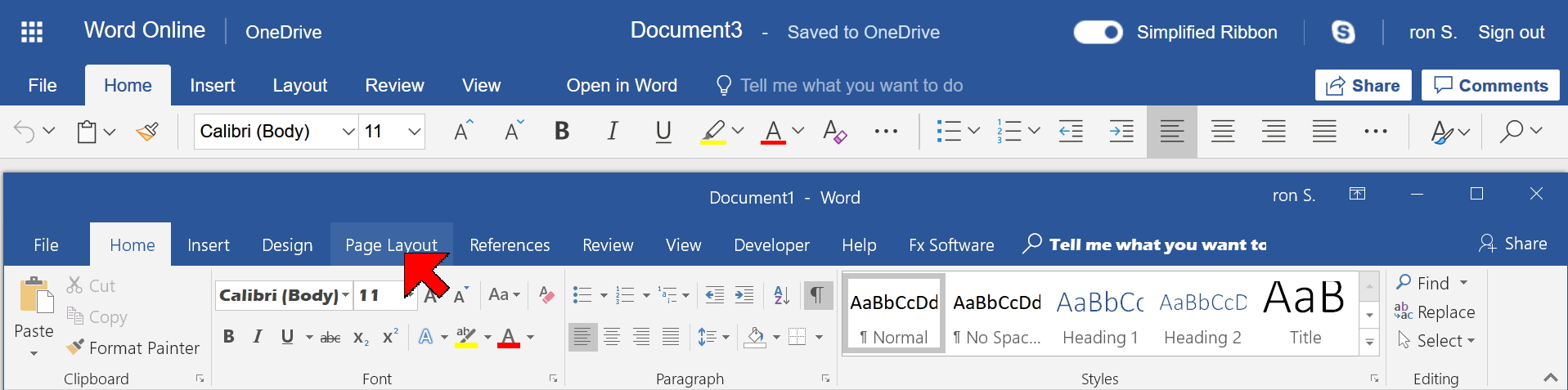1568x390 pixels.
Task: Click Increase Indent in Word Online
Action: pyautogui.click(x=1121, y=131)
